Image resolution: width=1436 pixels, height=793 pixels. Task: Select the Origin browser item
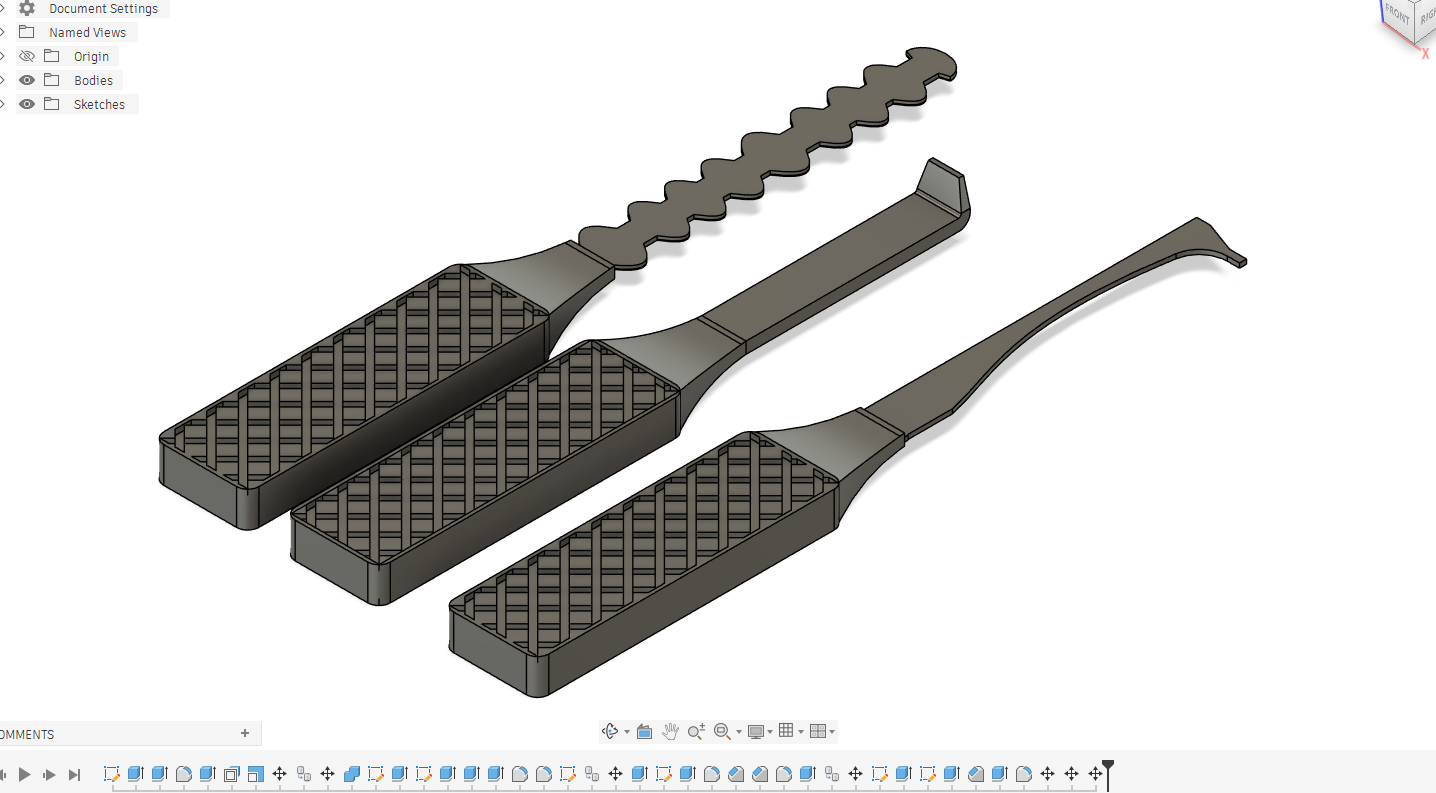(91, 56)
